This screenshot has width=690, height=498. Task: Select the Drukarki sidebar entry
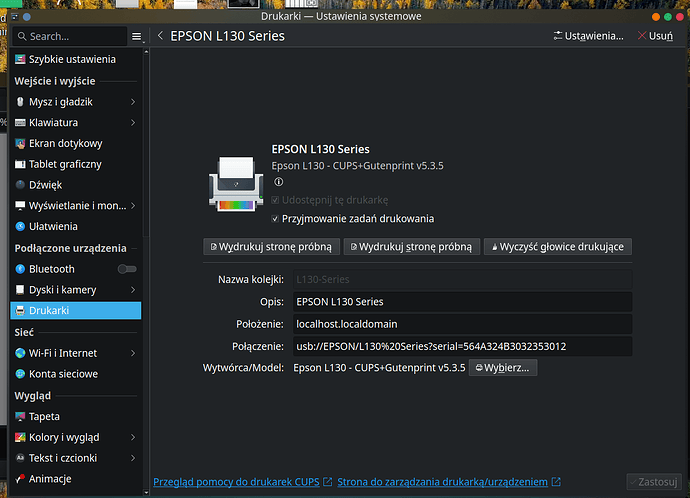tap(76, 311)
